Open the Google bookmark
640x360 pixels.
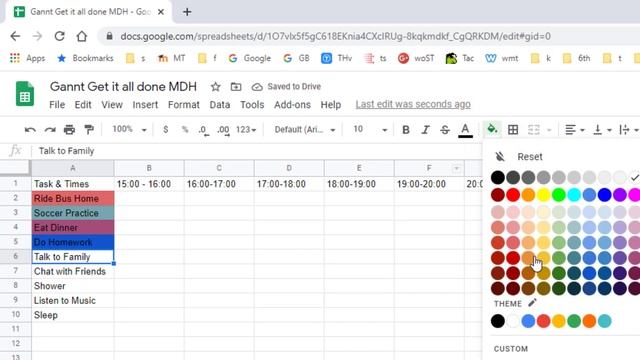coord(249,58)
